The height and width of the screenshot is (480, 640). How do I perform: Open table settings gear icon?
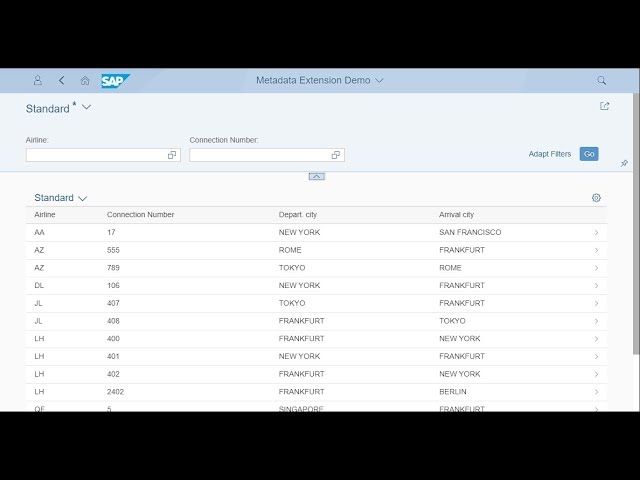596,198
